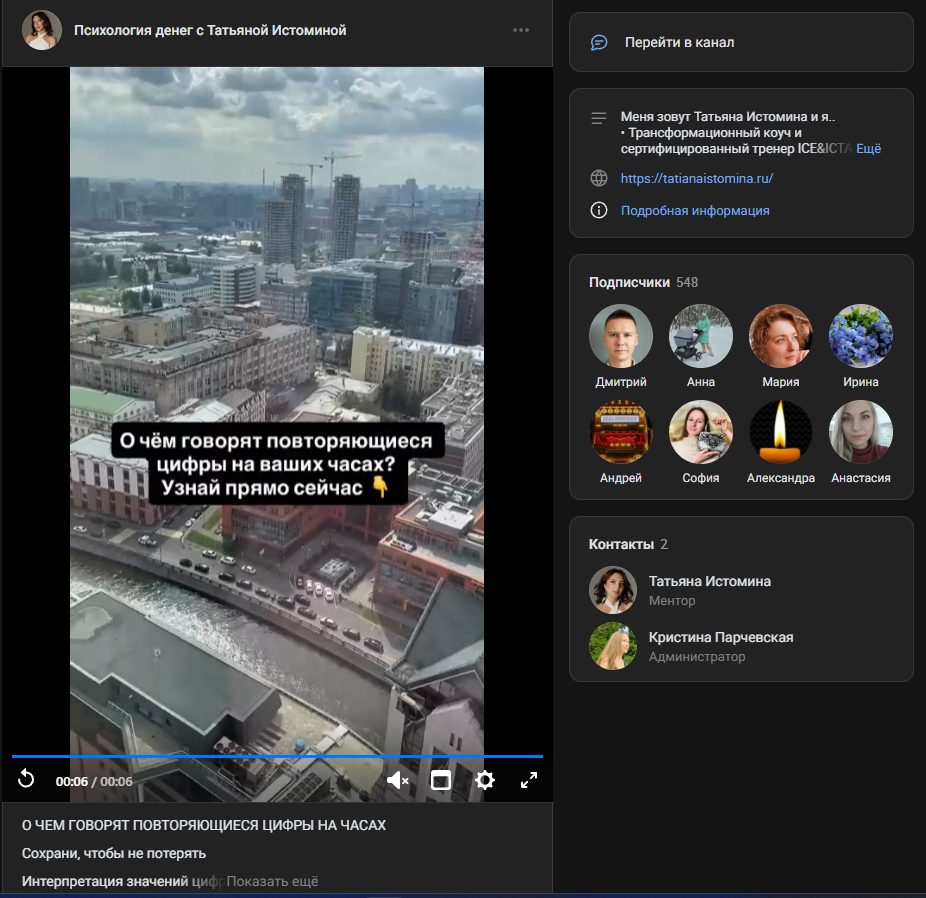The width and height of the screenshot is (926, 898).
Task: Replay the video with the restart icon
Action: tap(27, 780)
